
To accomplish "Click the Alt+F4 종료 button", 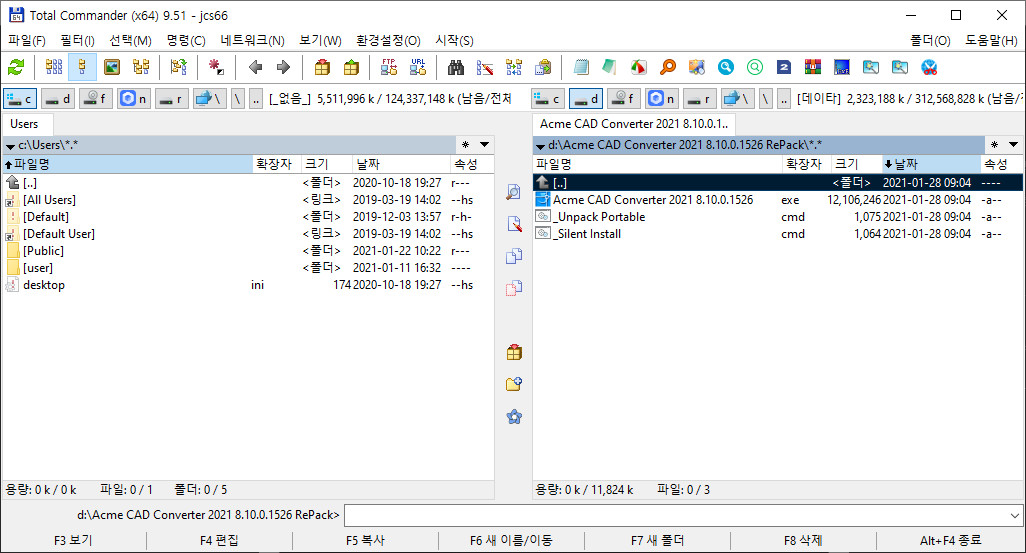I will click(x=950, y=541).
